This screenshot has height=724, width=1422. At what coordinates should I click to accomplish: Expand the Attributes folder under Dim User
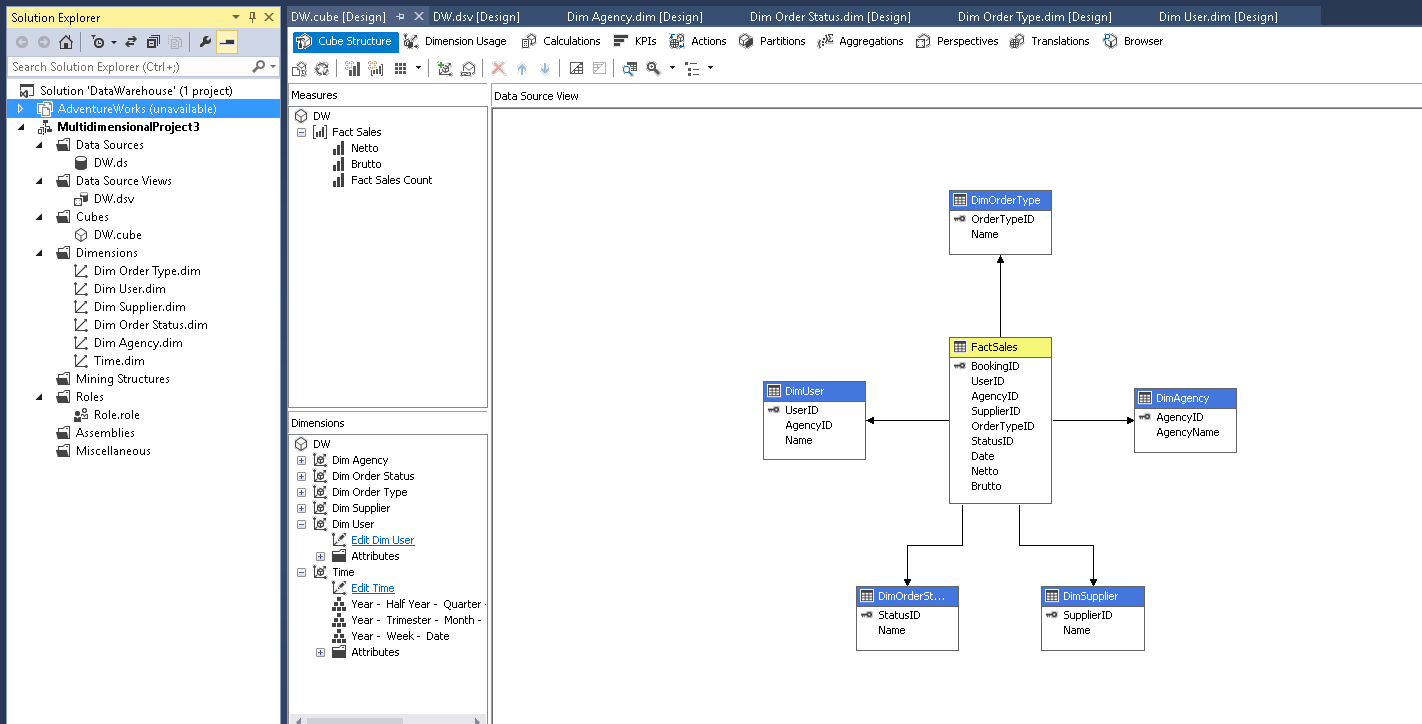[320, 556]
